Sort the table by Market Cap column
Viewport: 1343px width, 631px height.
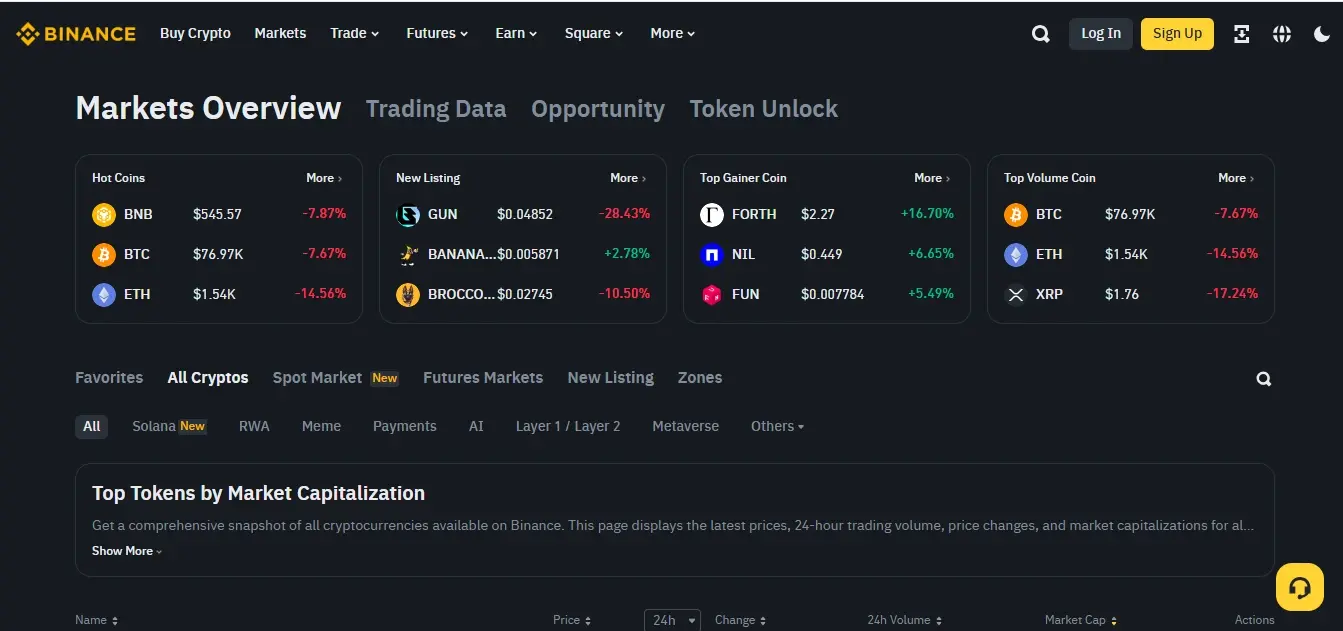coord(1080,620)
